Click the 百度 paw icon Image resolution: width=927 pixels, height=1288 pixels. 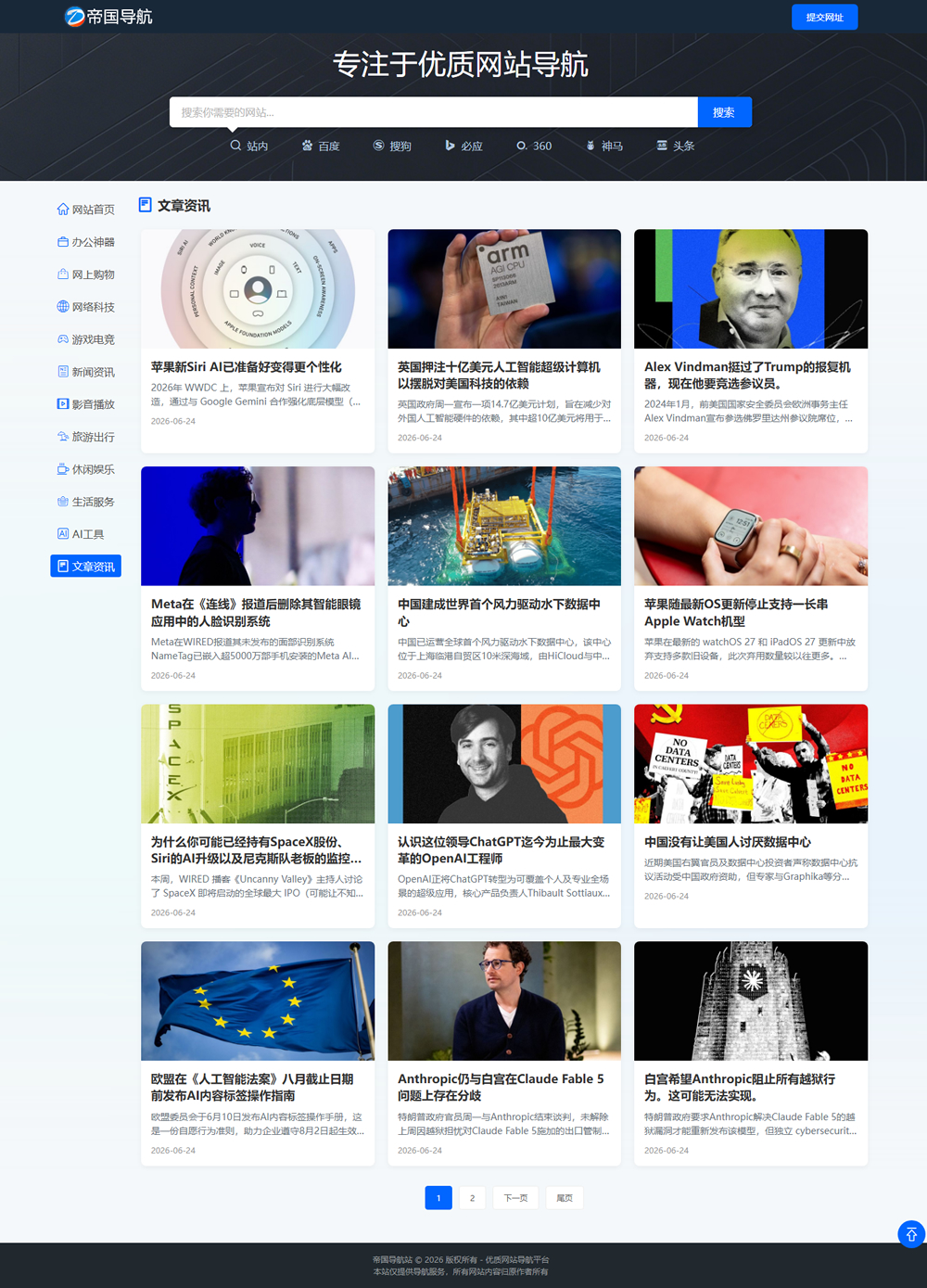coord(307,146)
